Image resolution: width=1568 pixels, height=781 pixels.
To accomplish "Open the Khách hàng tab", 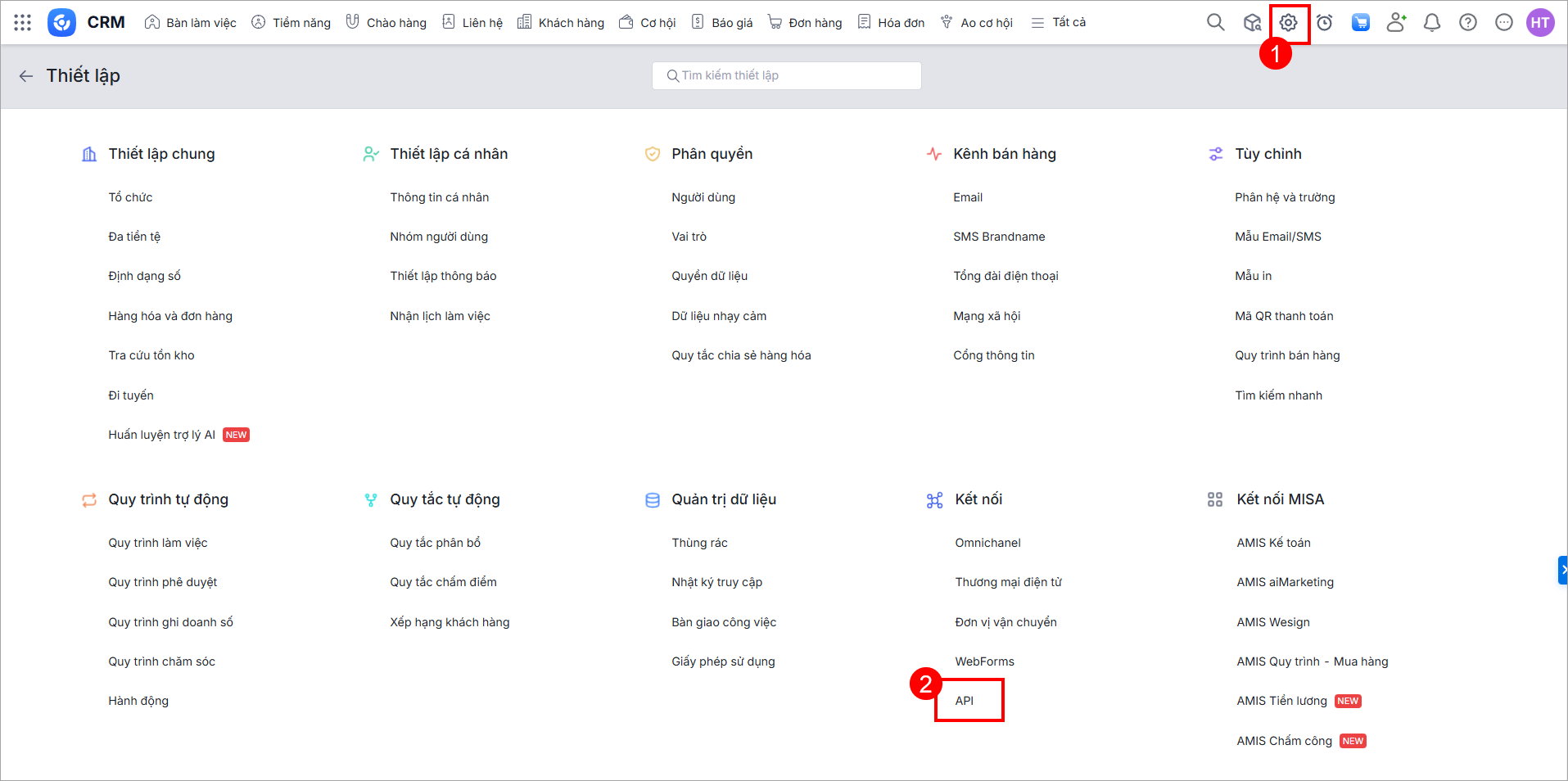I will point(561,23).
